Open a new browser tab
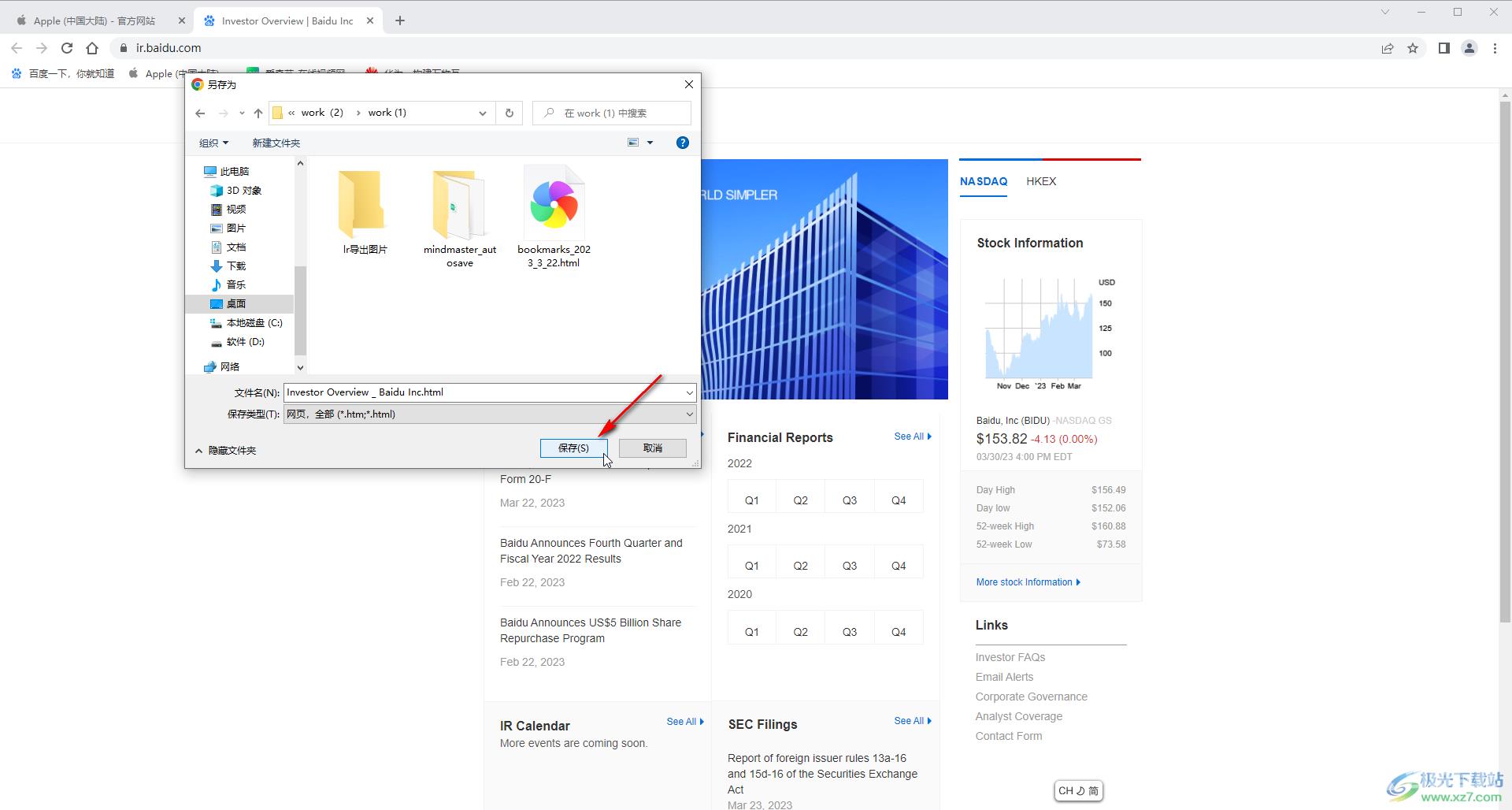1512x810 pixels. pyautogui.click(x=400, y=21)
